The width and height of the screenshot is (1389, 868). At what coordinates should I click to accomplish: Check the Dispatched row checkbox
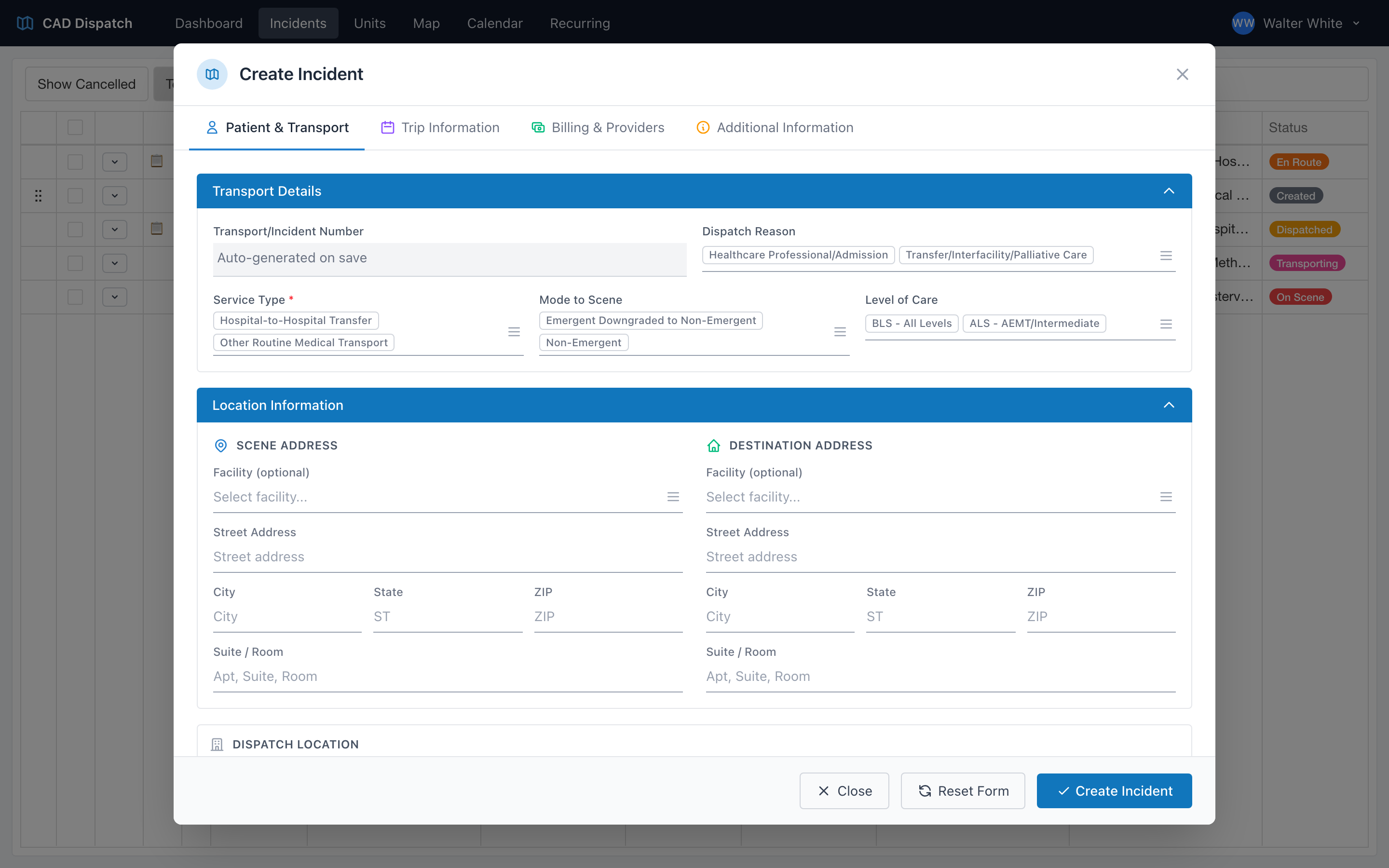pyautogui.click(x=75, y=230)
